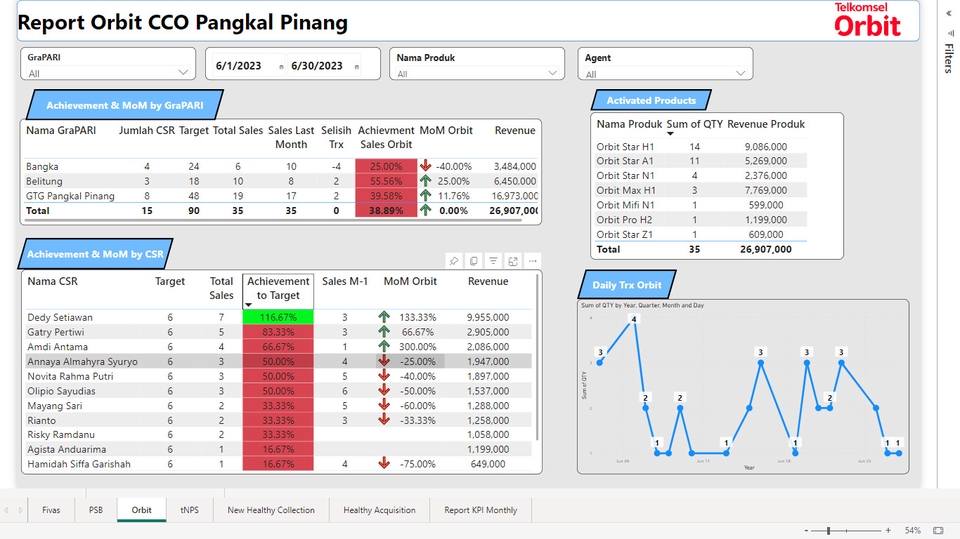
Task: Switch to the Fivas tab
Action: pos(51,510)
